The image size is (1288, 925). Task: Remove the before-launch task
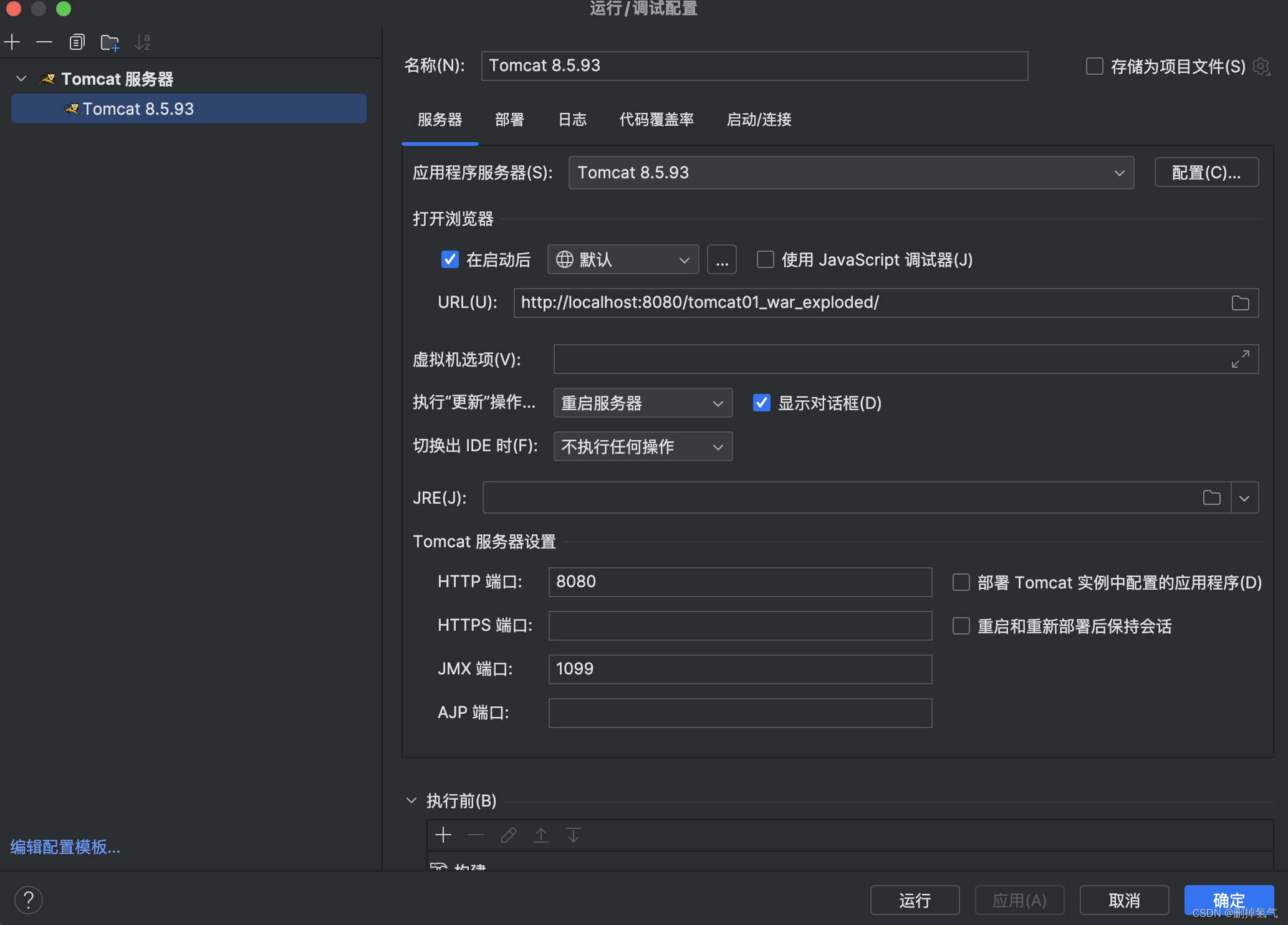[x=476, y=835]
